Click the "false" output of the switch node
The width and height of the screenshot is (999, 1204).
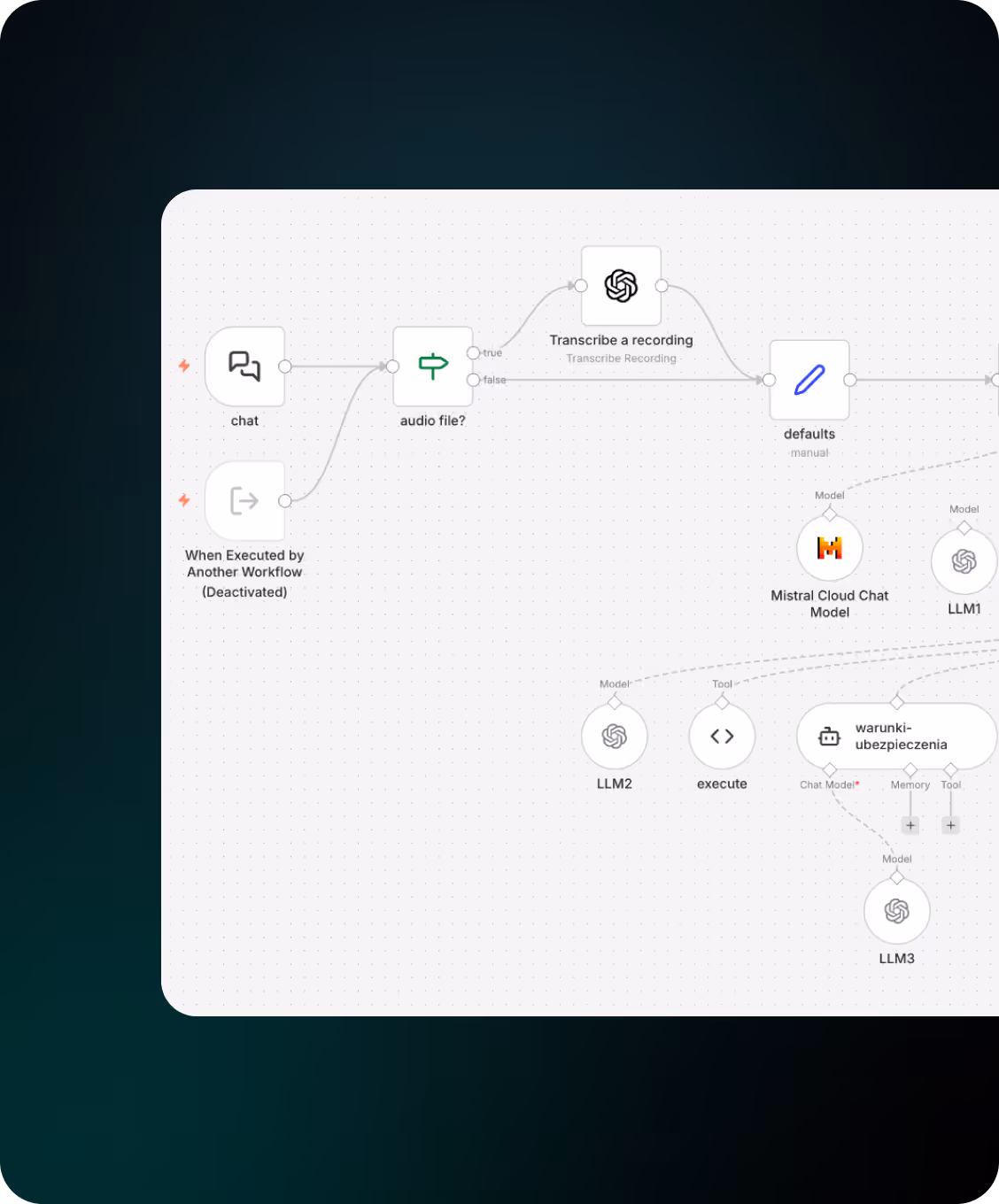click(x=475, y=379)
